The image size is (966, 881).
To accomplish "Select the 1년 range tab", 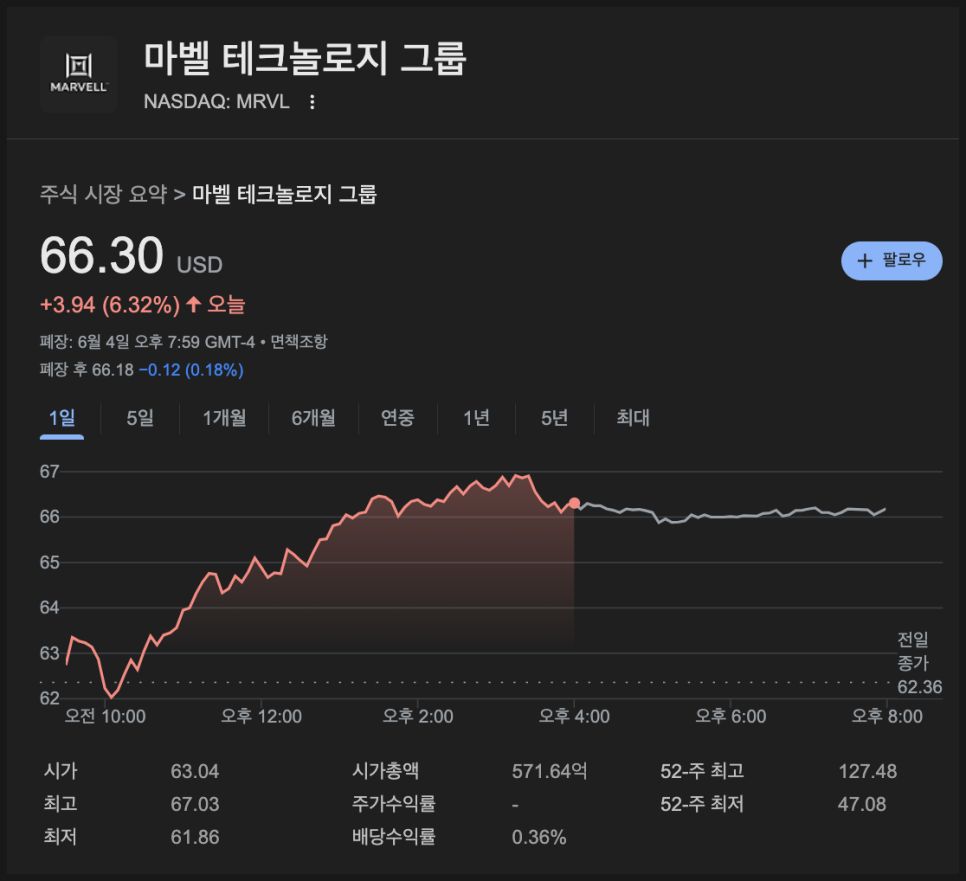I will tap(476, 418).
